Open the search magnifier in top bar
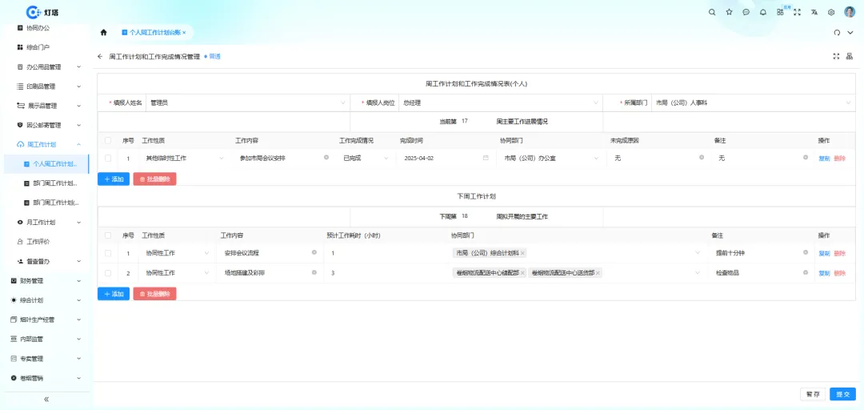864x410 pixels. point(712,12)
